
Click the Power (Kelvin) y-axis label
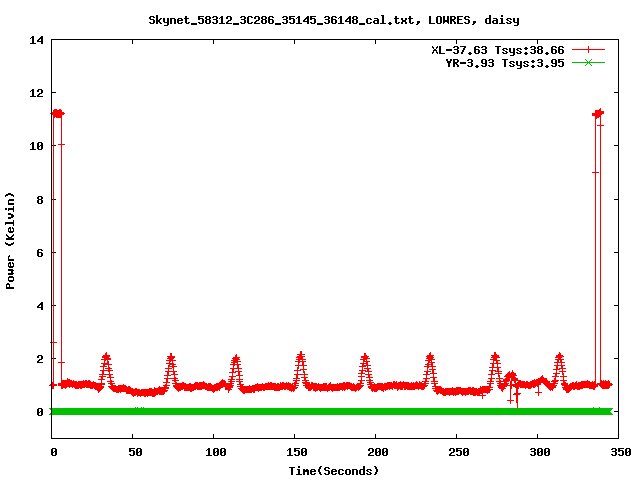tap(10, 241)
